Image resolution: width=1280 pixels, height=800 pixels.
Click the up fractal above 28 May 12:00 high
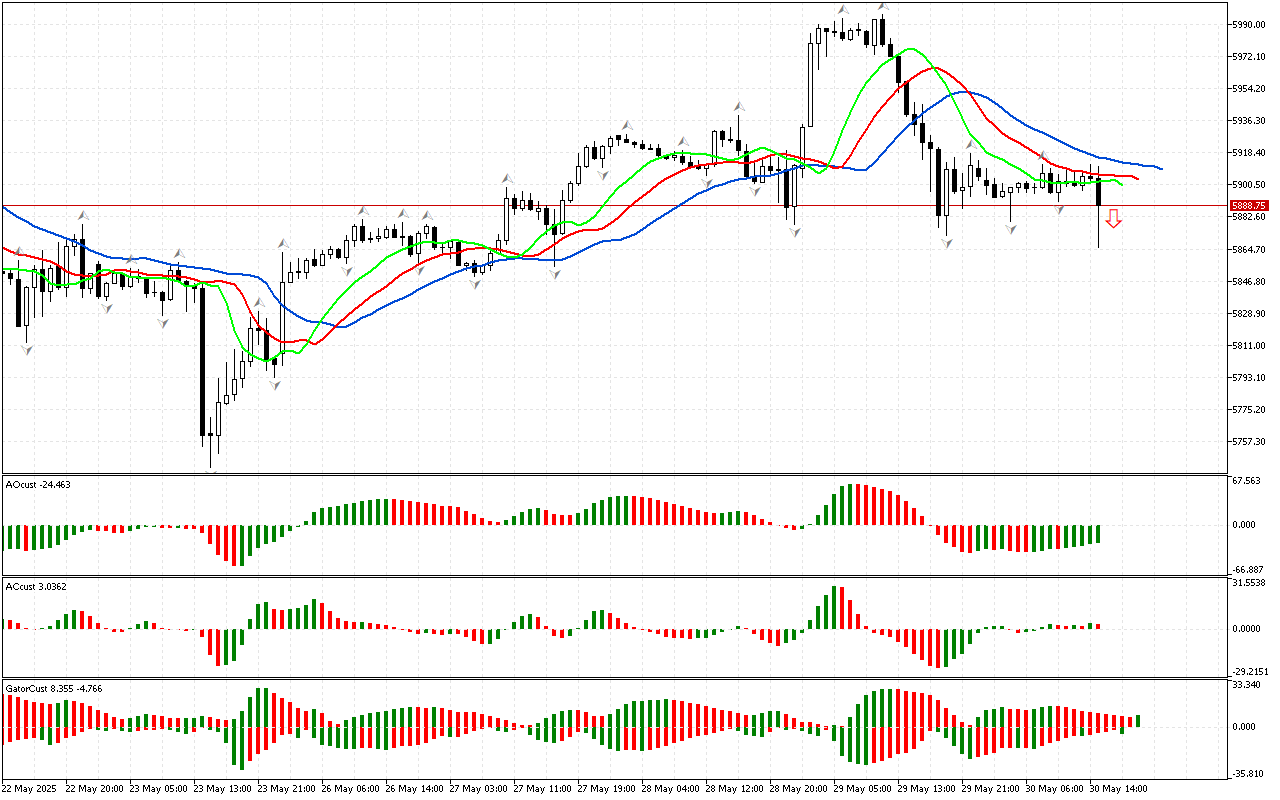tap(738, 105)
